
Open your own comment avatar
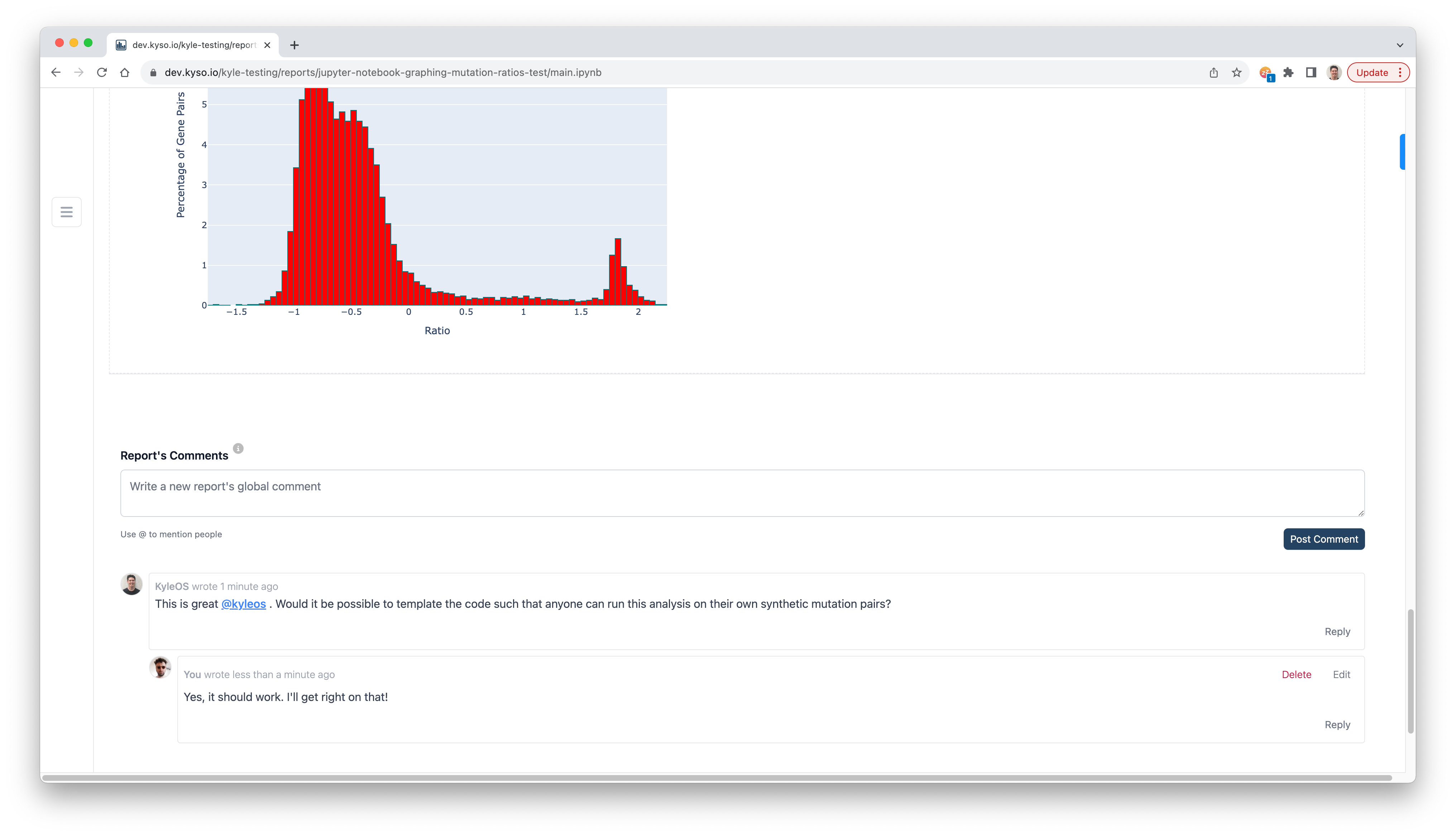pos(160,667)
